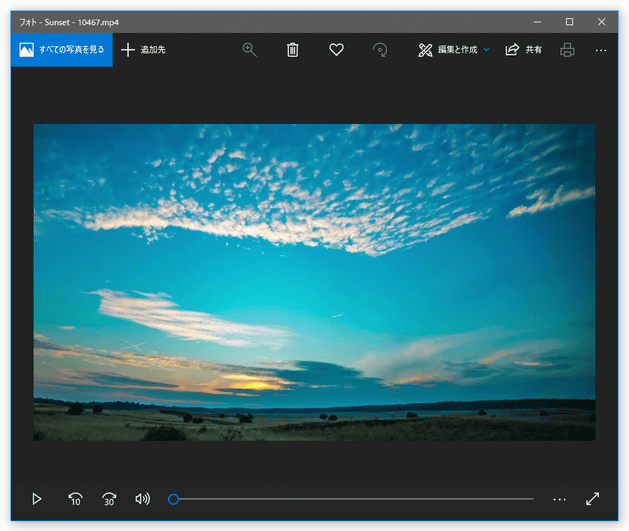Open the 'すべての写真を見る' gallery button
This screenshot has height=531, width=629.
[62, 50]
